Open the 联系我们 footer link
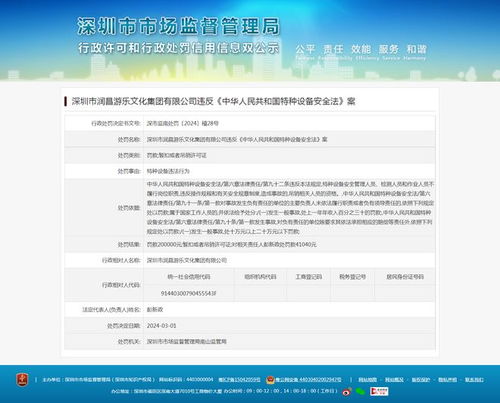This screenshot has width=500, height=403. [x=474, y=380]
